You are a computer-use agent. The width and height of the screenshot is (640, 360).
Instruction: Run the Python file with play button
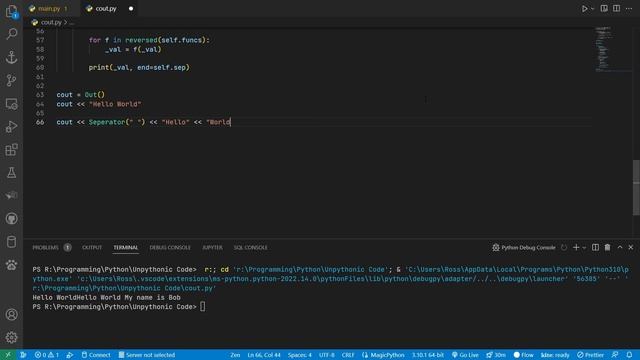584,9
